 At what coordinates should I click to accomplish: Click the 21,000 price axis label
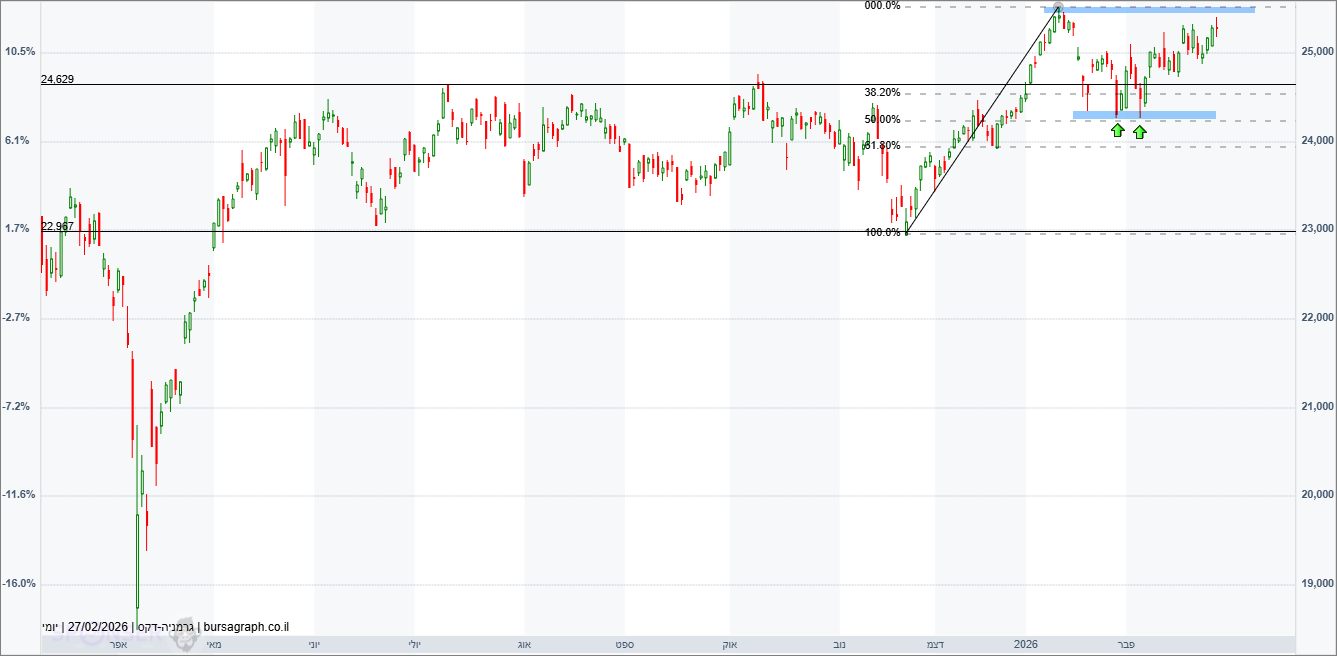[x=1317, y=407]
